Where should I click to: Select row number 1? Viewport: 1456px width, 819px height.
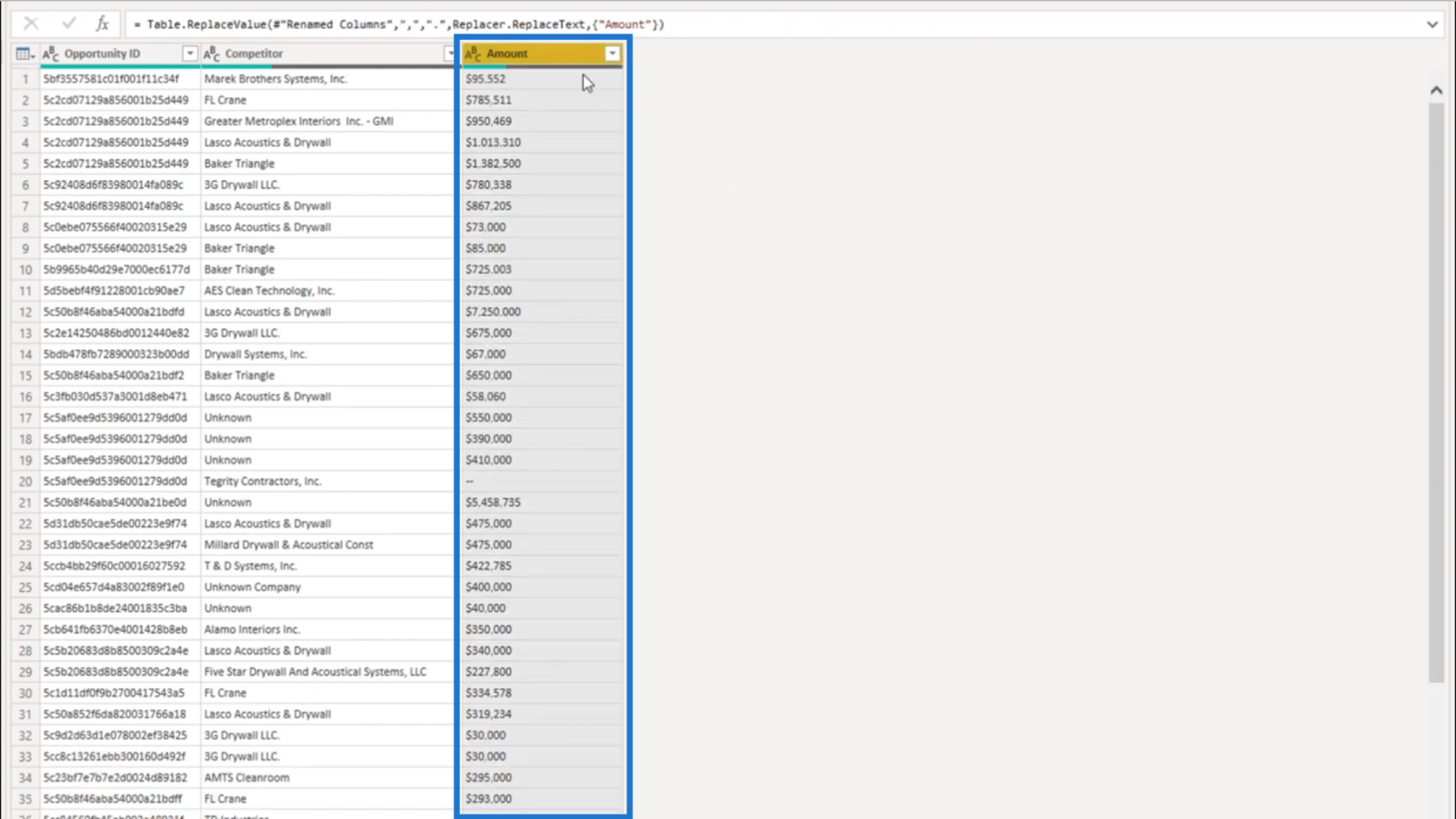[25, 79]
